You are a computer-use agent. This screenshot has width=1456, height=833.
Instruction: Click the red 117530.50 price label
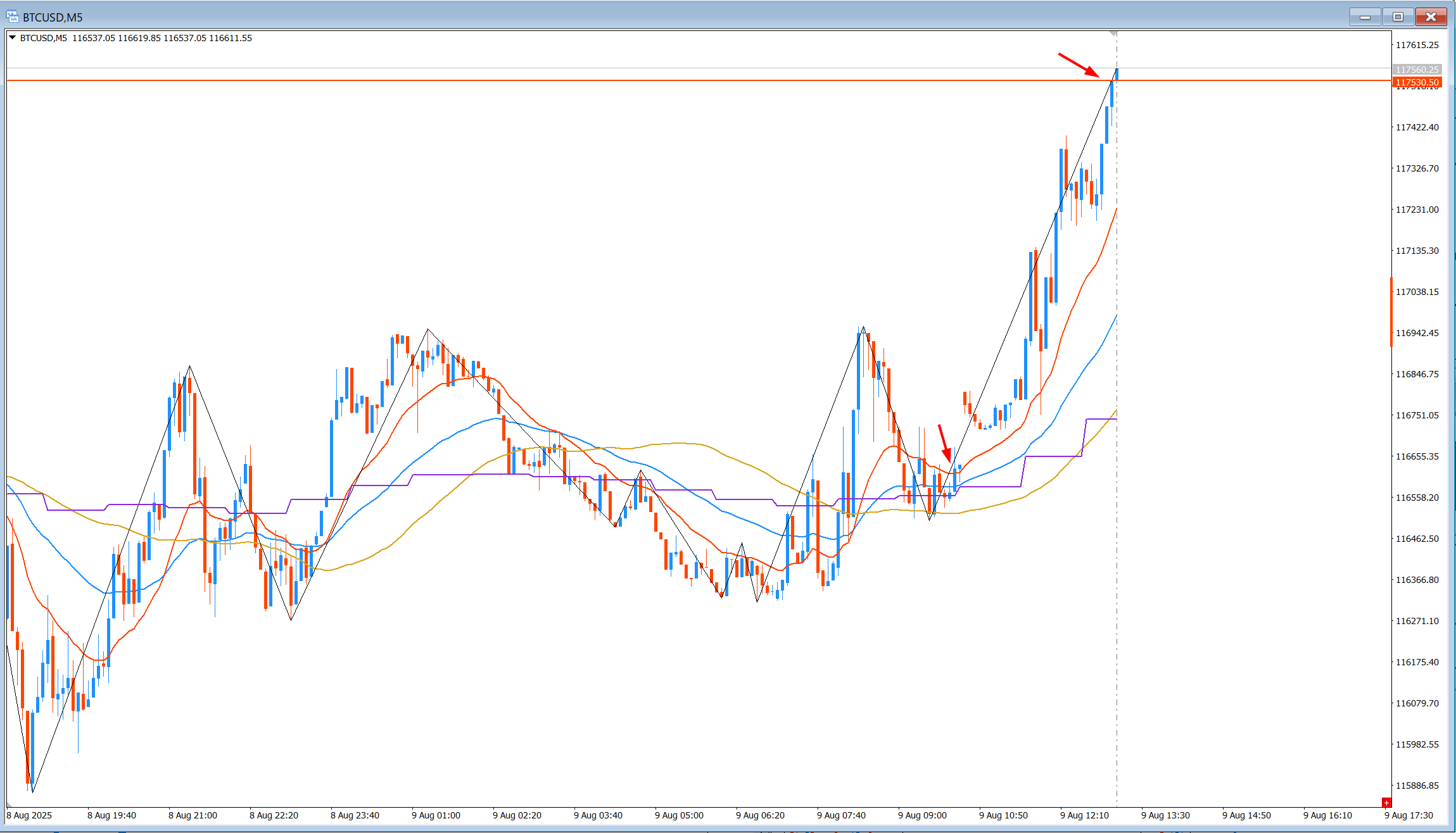coord(1417,82)
